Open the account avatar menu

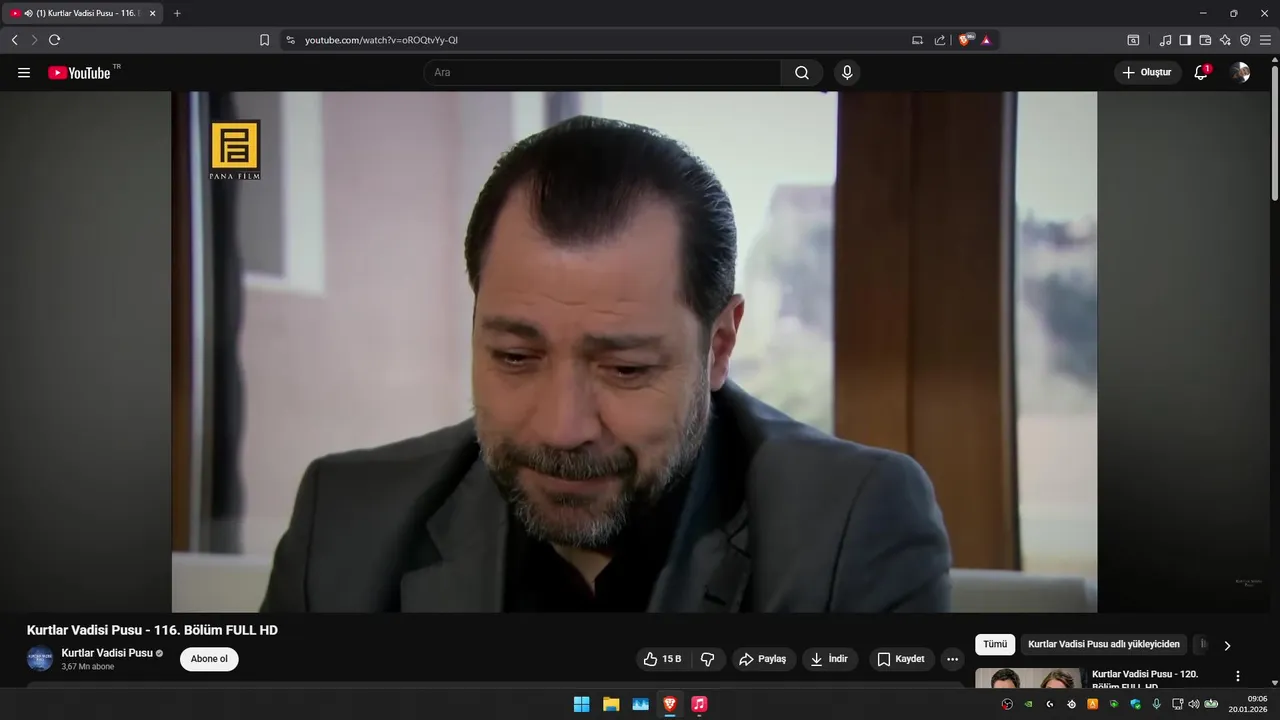coord(1240,72)
